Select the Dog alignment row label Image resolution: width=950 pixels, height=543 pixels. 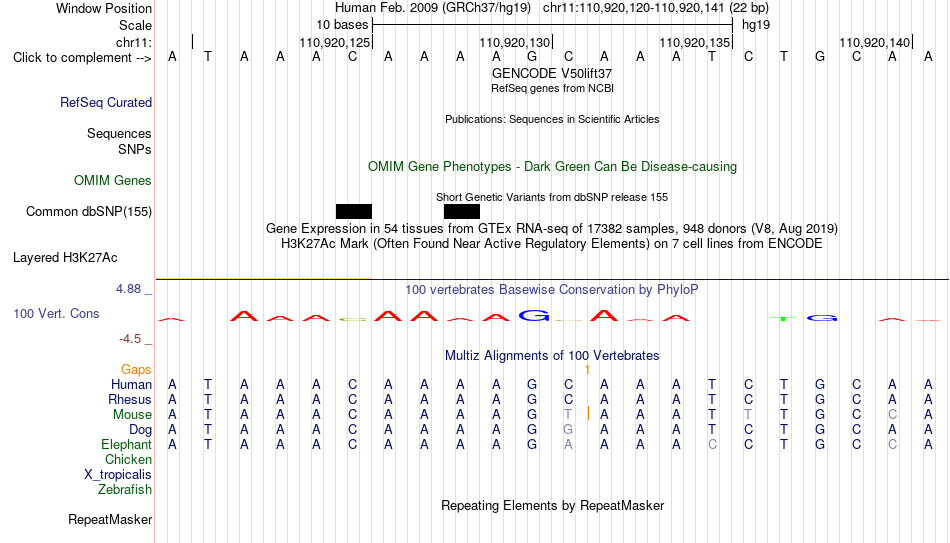pos(141,430)
